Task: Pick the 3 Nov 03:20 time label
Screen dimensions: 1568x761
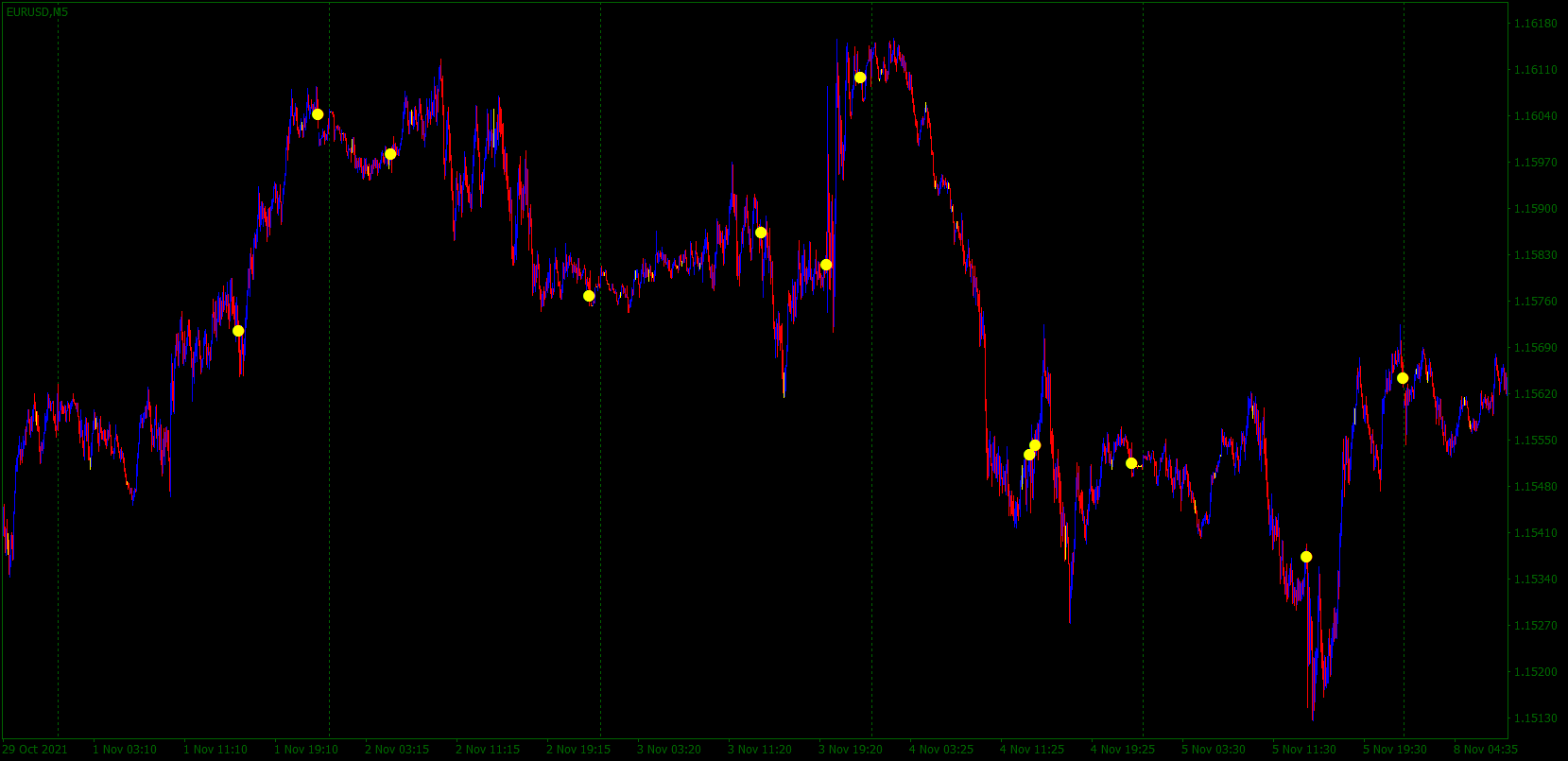Action: (x=669, y=750)
